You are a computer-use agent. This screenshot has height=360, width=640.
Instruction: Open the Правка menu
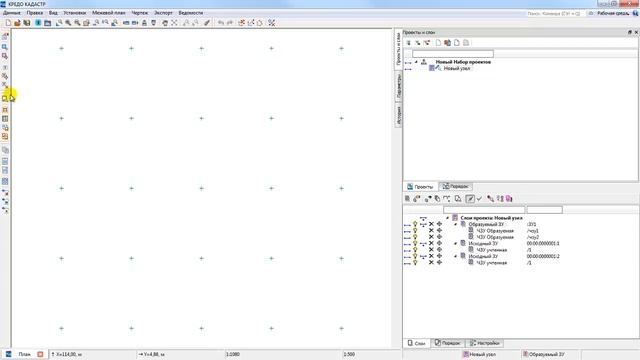pyautogui.click(x=35, y=13)
